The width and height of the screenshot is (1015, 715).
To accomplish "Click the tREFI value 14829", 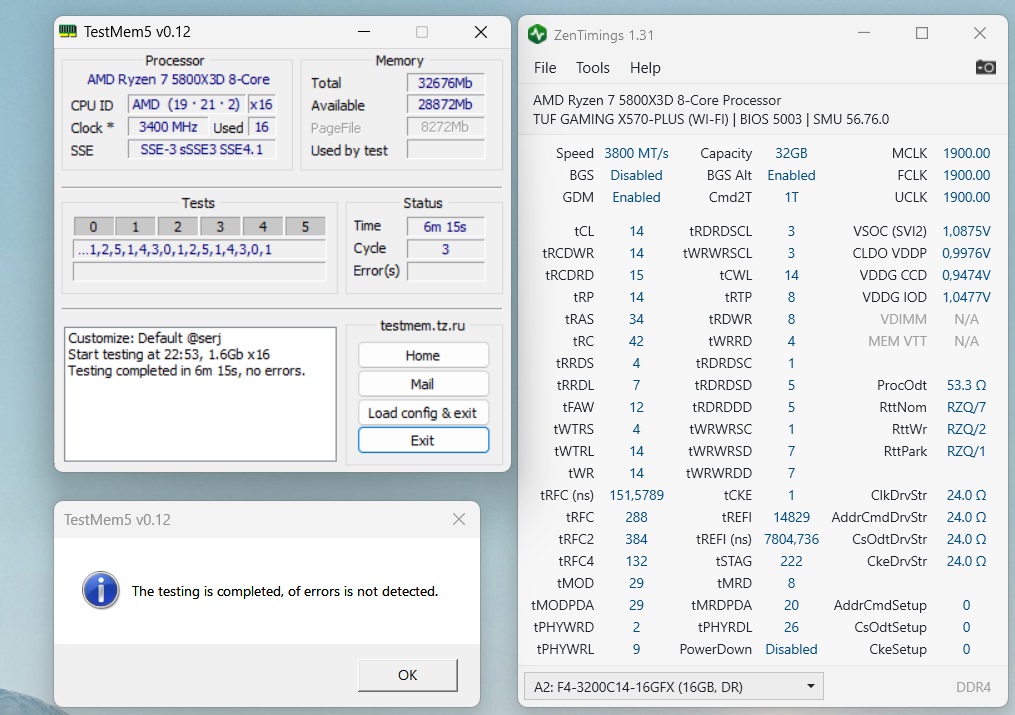I will (x=791, y=517).
